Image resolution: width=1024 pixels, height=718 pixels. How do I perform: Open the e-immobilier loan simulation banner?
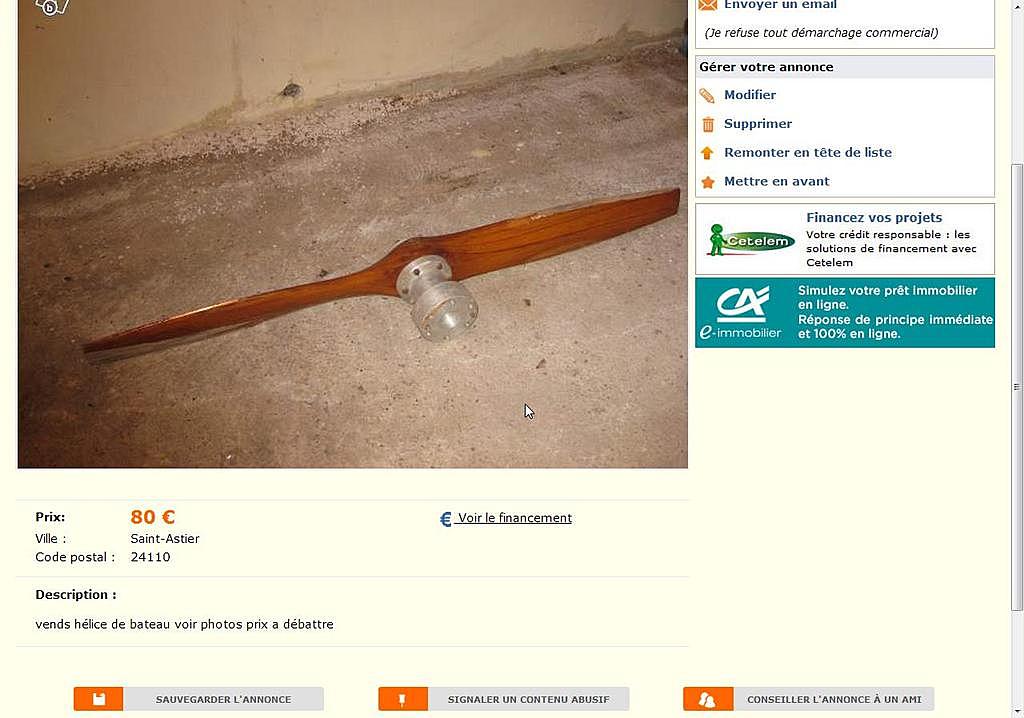point(844,312)
